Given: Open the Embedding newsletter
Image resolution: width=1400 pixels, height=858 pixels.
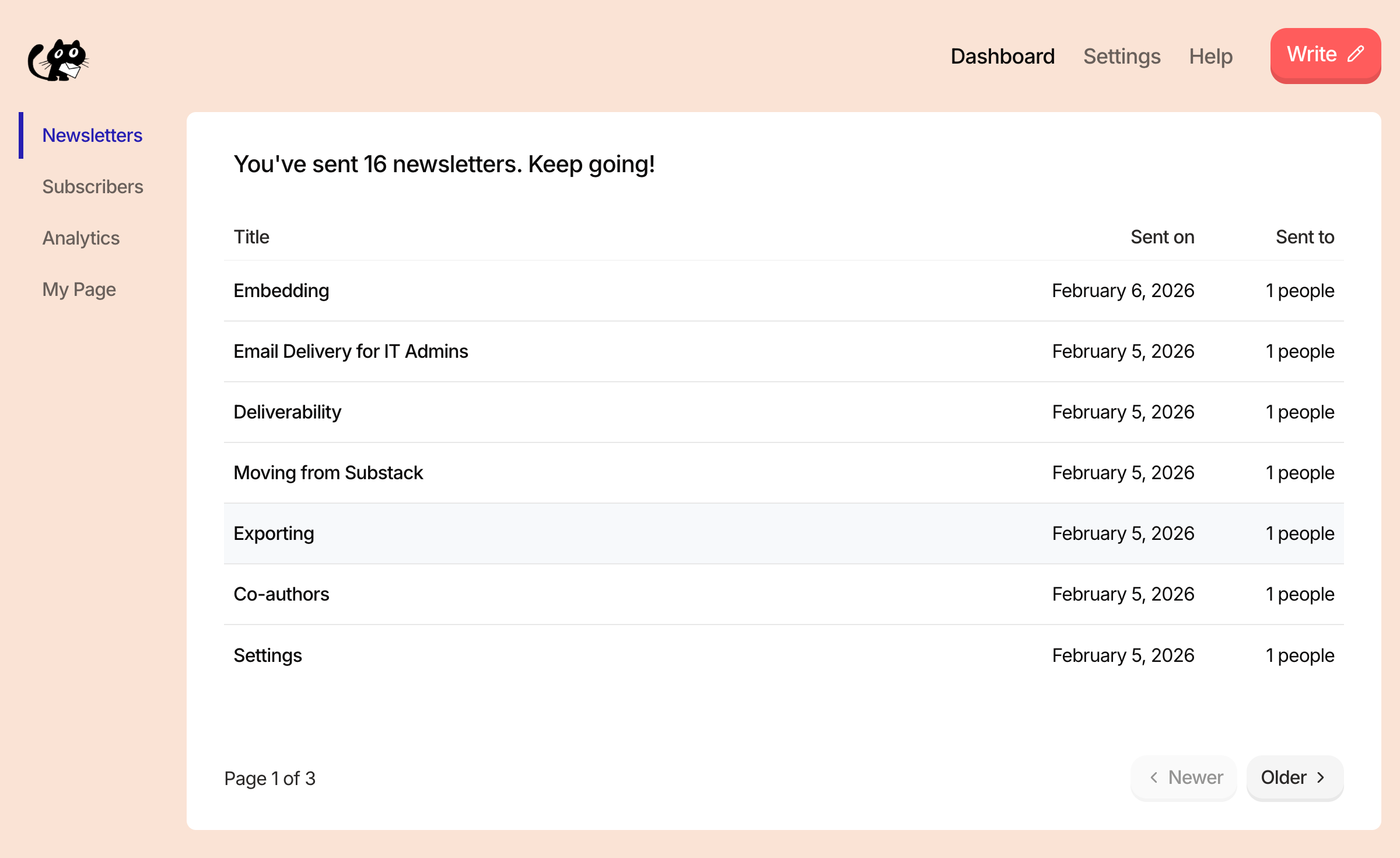Looking at the screenshot, I should [281, 291].
